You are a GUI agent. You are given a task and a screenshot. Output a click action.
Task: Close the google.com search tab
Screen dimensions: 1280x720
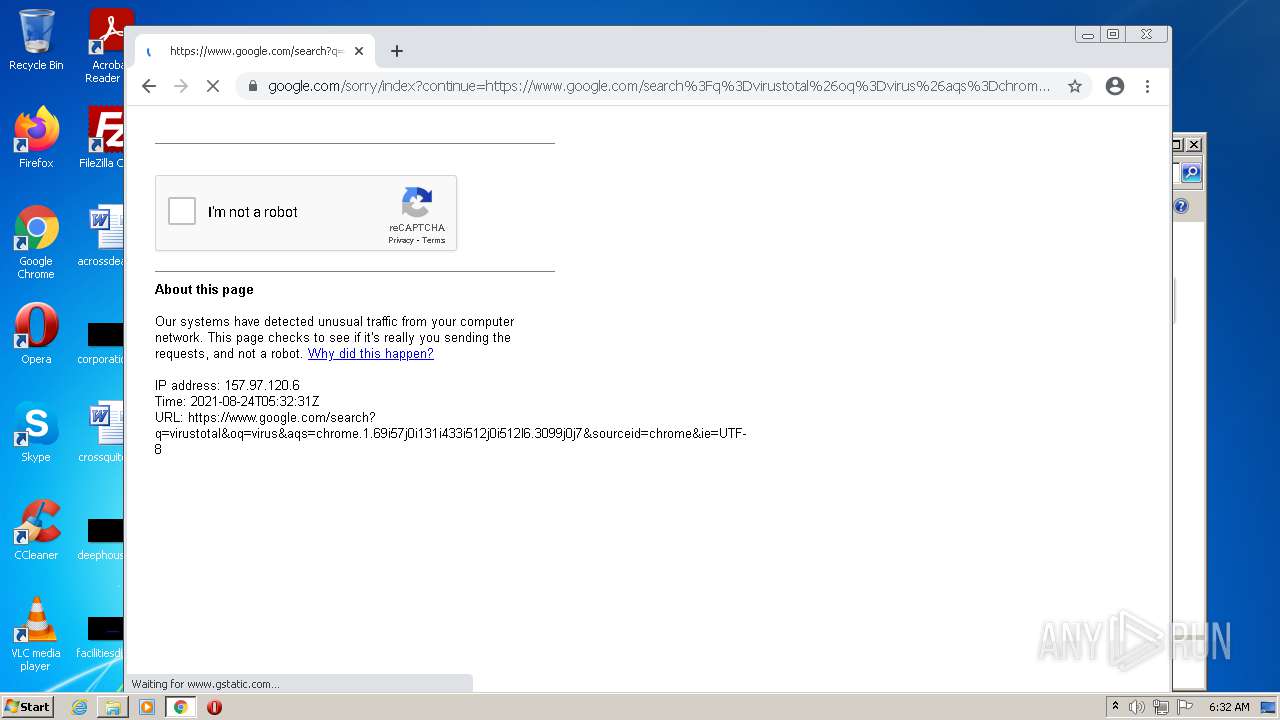coord(359,51)
